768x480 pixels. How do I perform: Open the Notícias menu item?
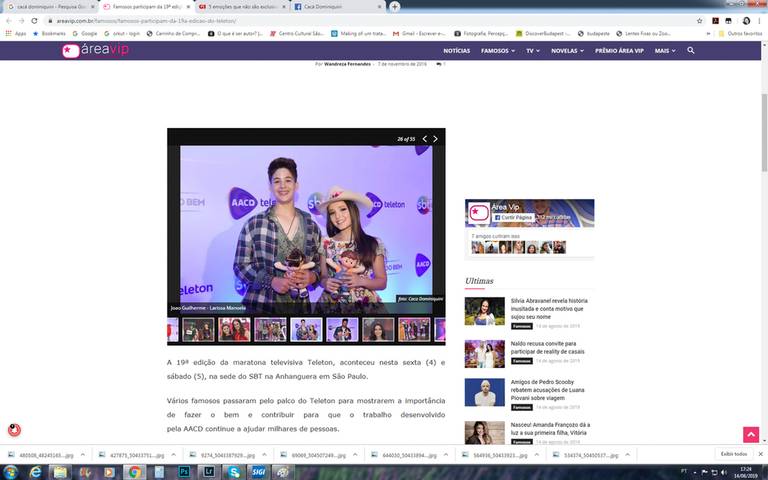[456, 51]
